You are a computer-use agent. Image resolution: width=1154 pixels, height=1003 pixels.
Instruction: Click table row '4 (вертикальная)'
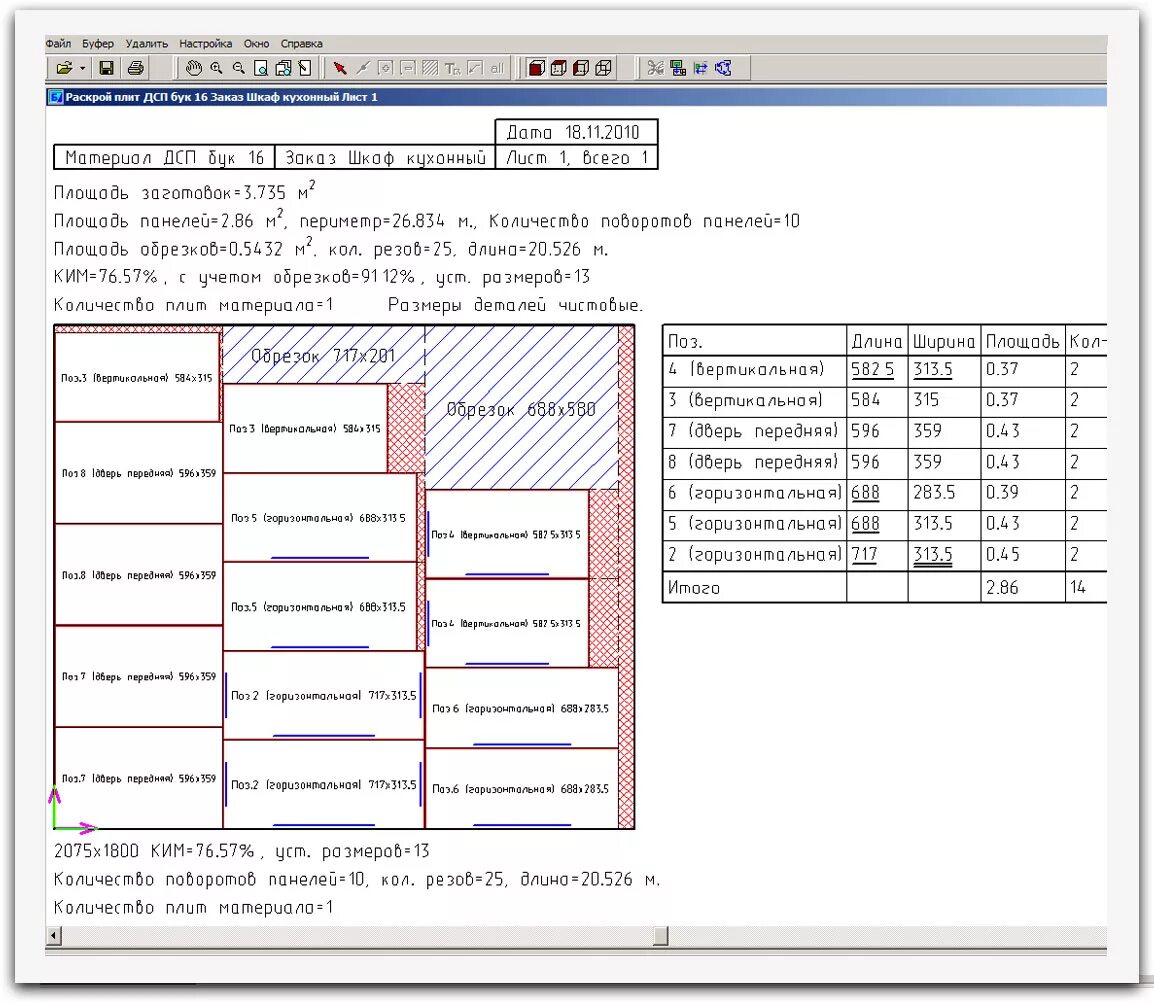coord(885,370)
